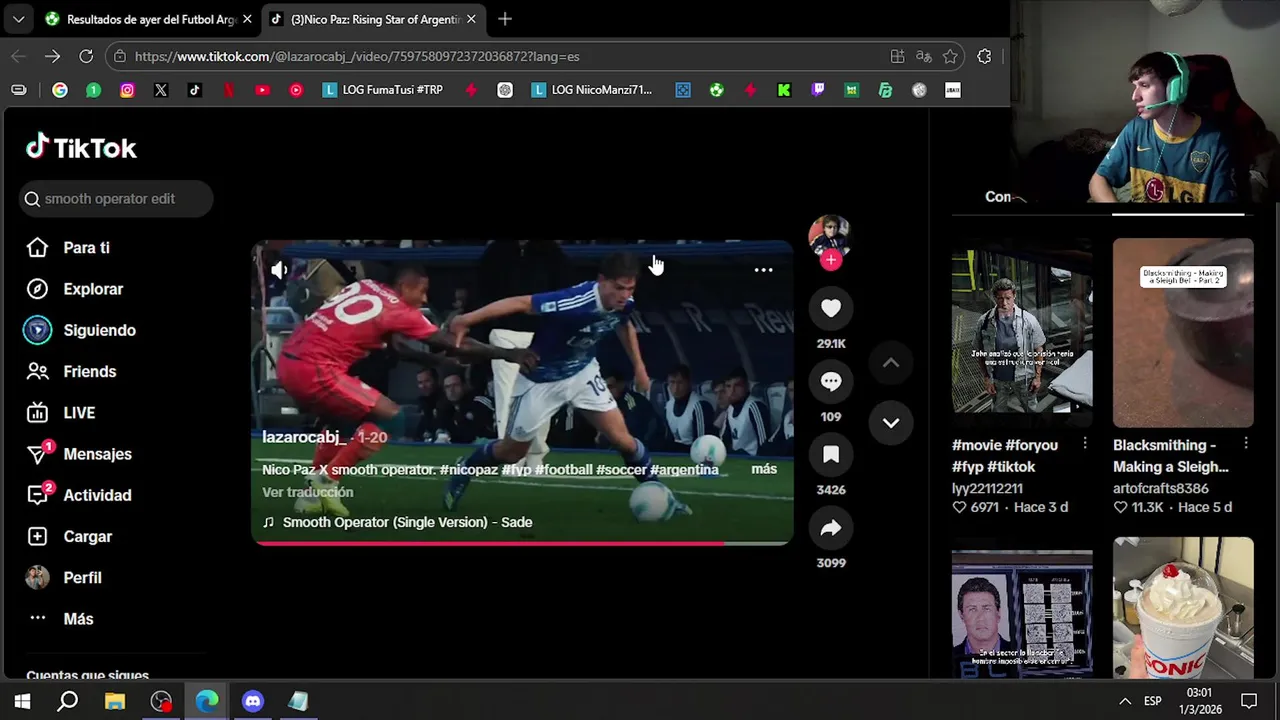Click Ver traducción under caption
Viewport: 1280px width, 720px height.
(307, 492)
